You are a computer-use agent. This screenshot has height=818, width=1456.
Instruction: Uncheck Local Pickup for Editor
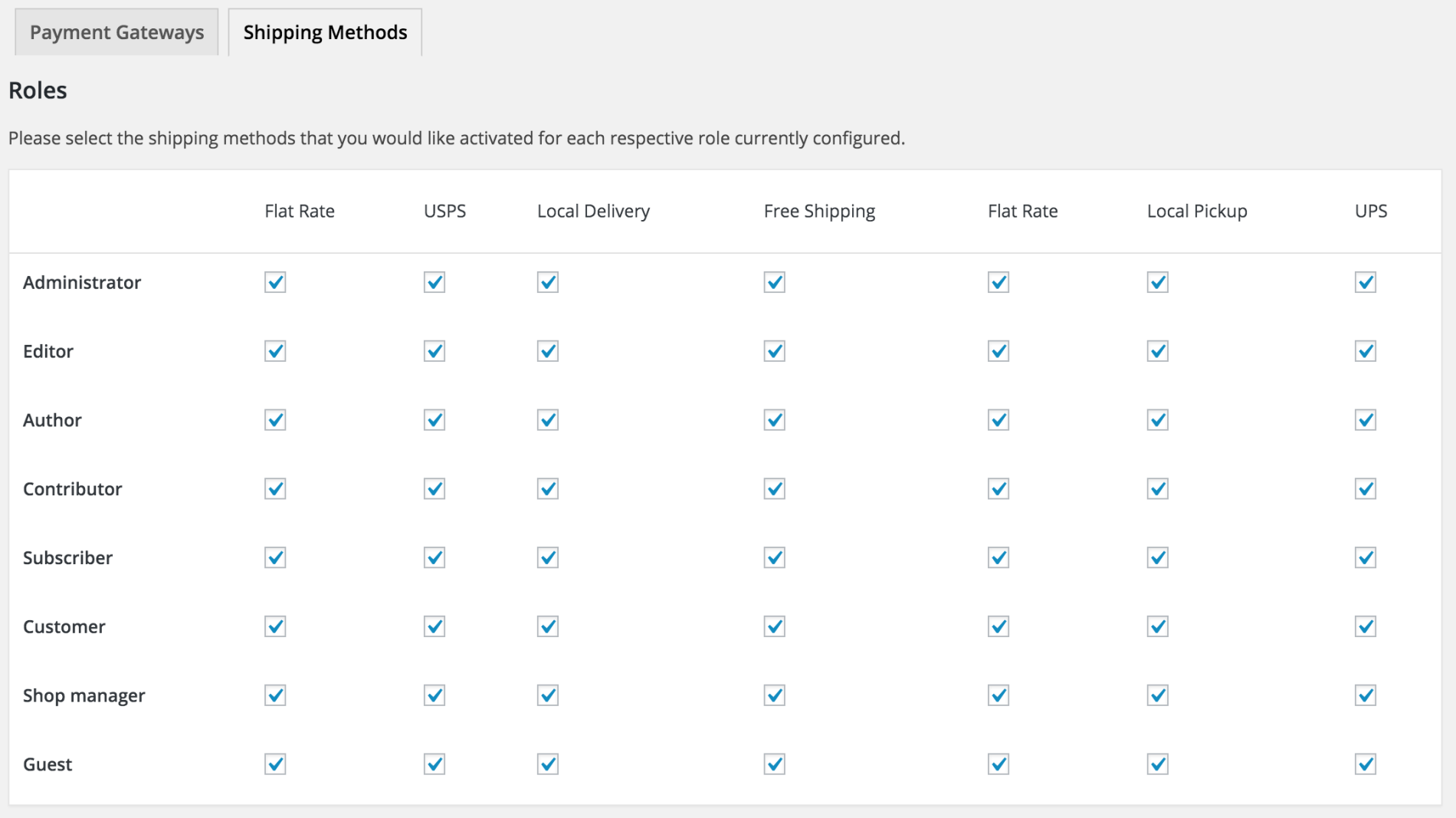pyautogui.click(x=1157, y=351)
